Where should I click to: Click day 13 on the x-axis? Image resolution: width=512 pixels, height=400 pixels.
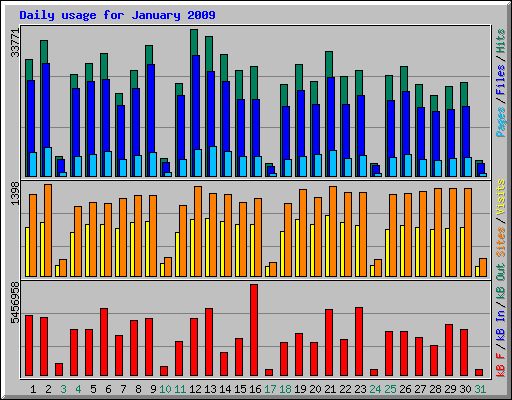tap(210, 389)
